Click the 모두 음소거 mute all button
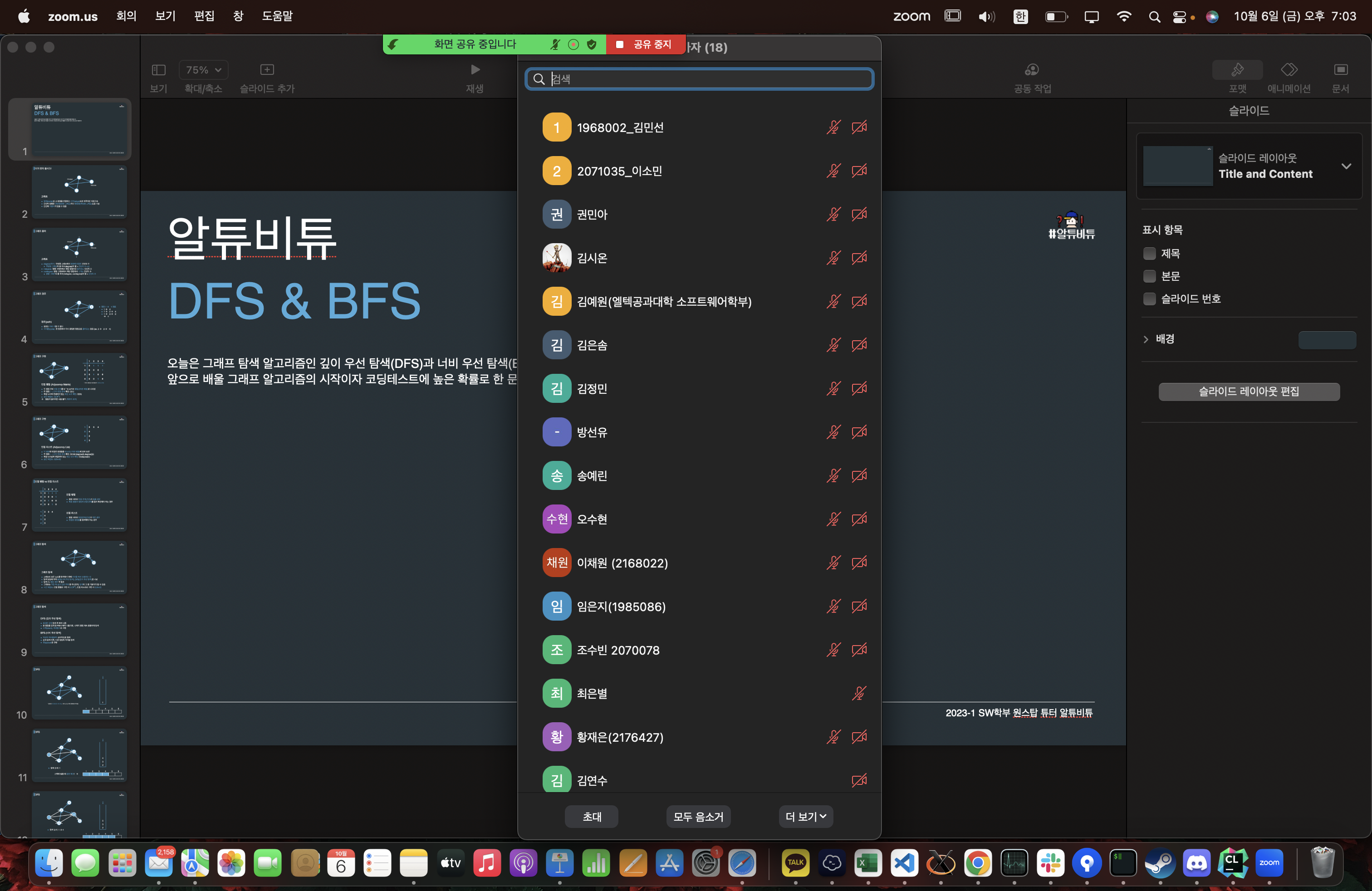 698,817
